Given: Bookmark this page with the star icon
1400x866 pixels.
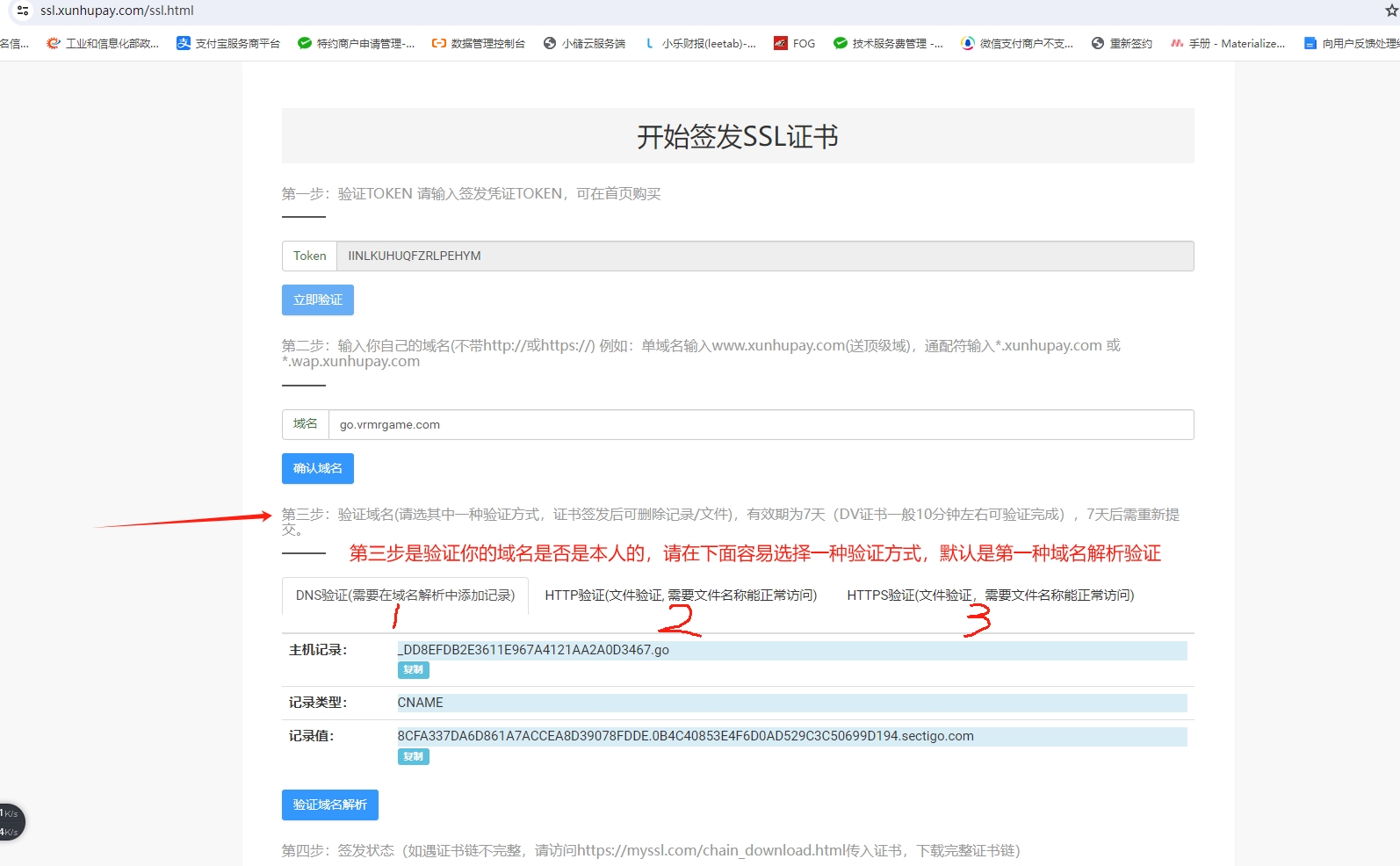Looking at the screenshot, I should click(1391, 11).
